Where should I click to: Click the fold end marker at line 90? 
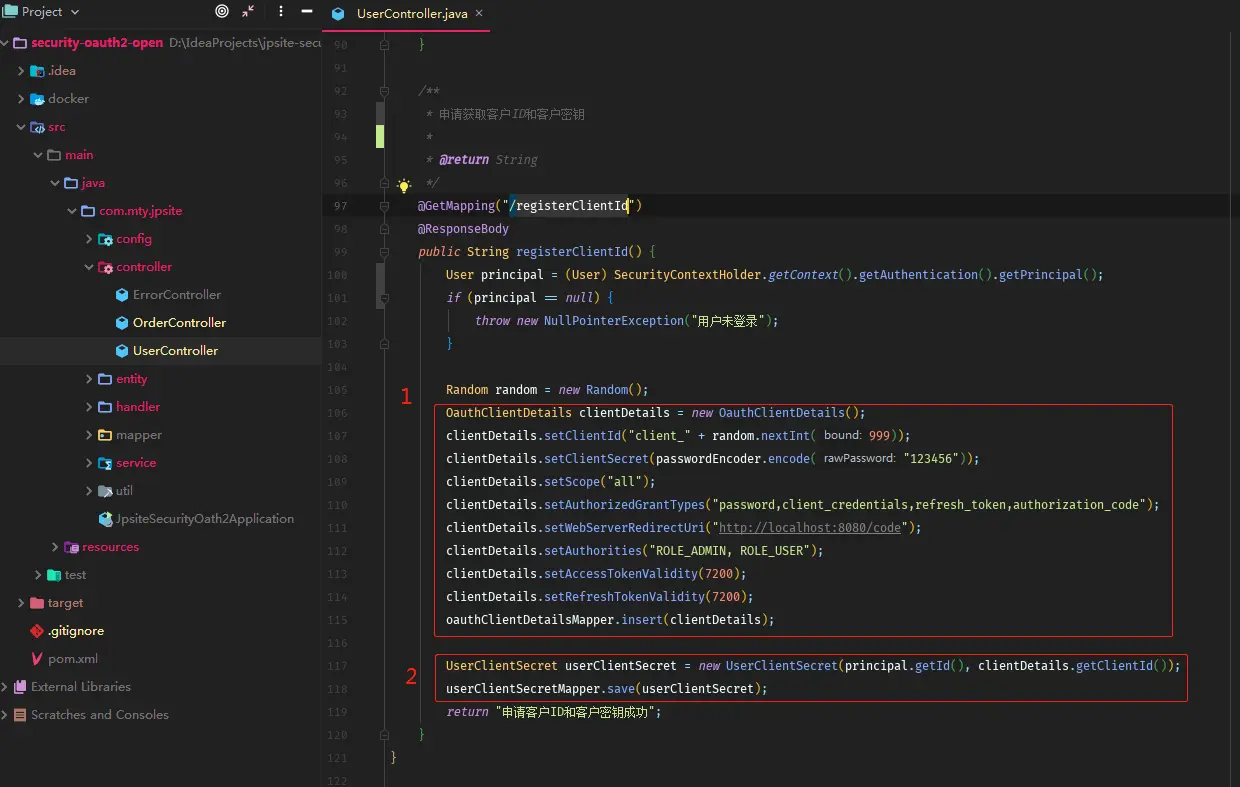(384, 45)
